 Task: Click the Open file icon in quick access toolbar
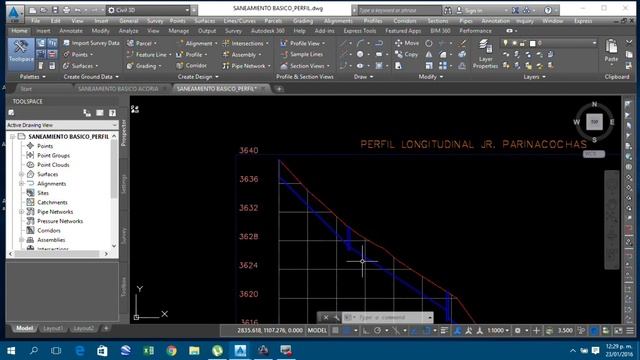click(x=44, y=10)
